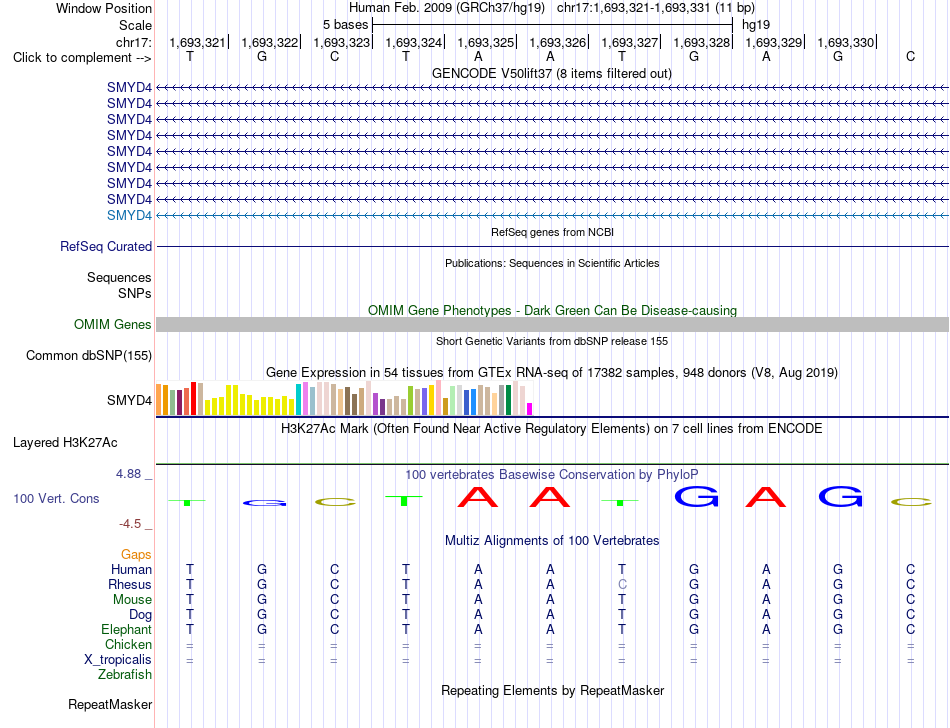Screen dimensions: 950x728
Task: Click the dark green GTEx expression bar
Action: tap(508, 400)
